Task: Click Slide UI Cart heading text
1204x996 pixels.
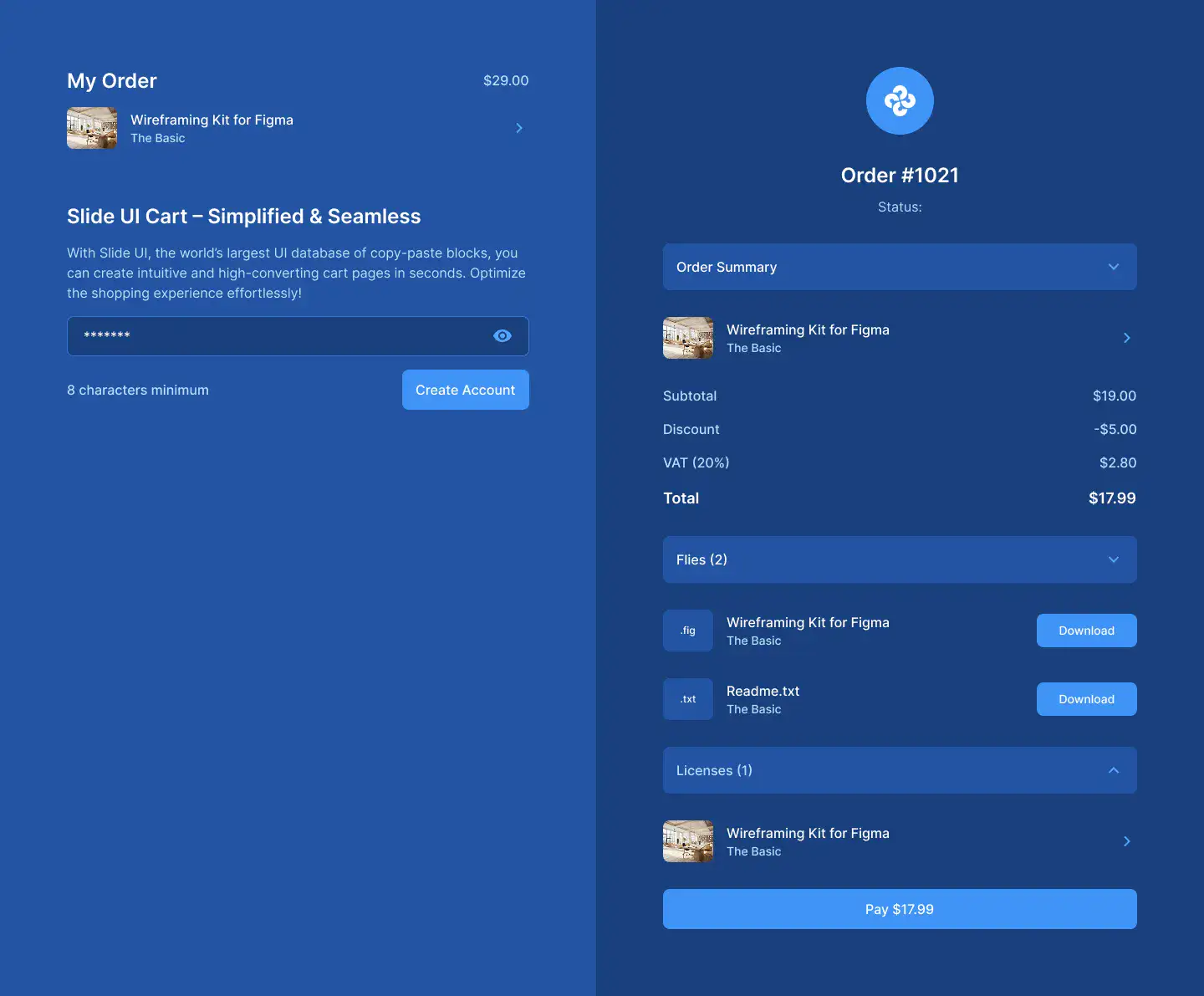Action: (x=244, y=216)
